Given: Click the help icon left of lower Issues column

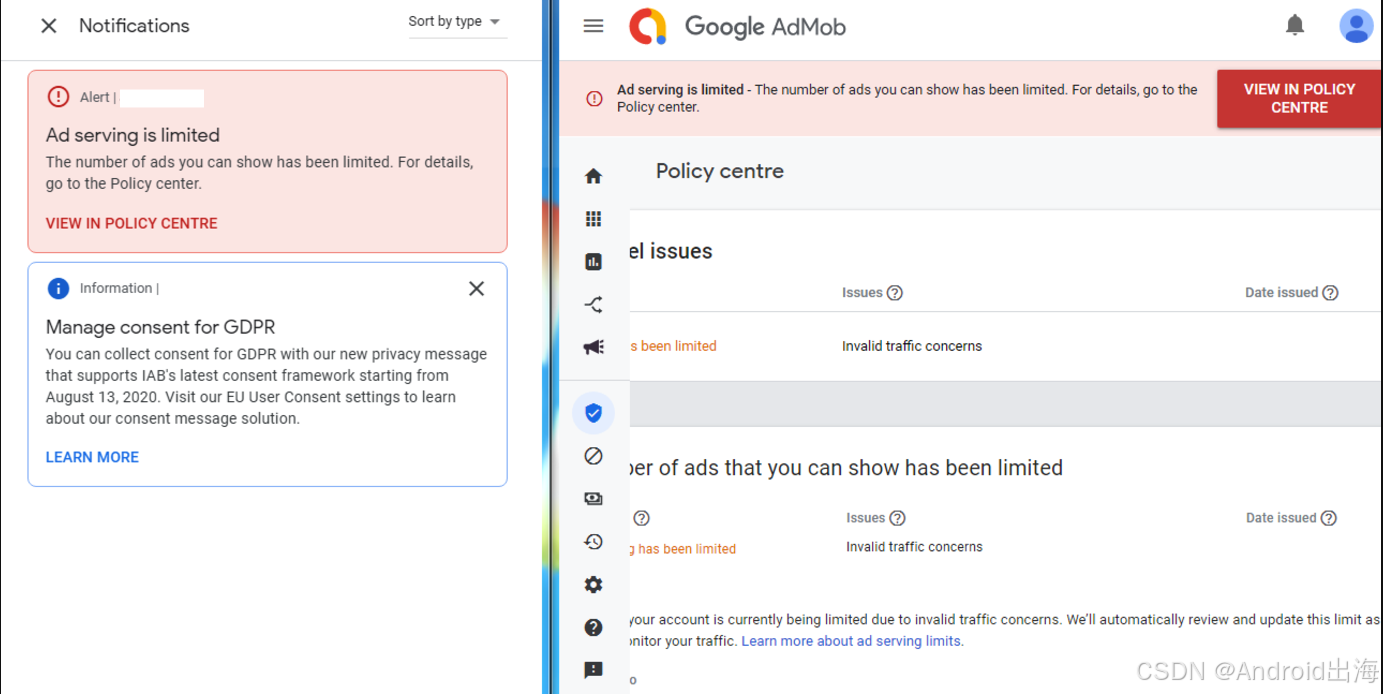Looking at the screenshot, I should tap(641, 518).
